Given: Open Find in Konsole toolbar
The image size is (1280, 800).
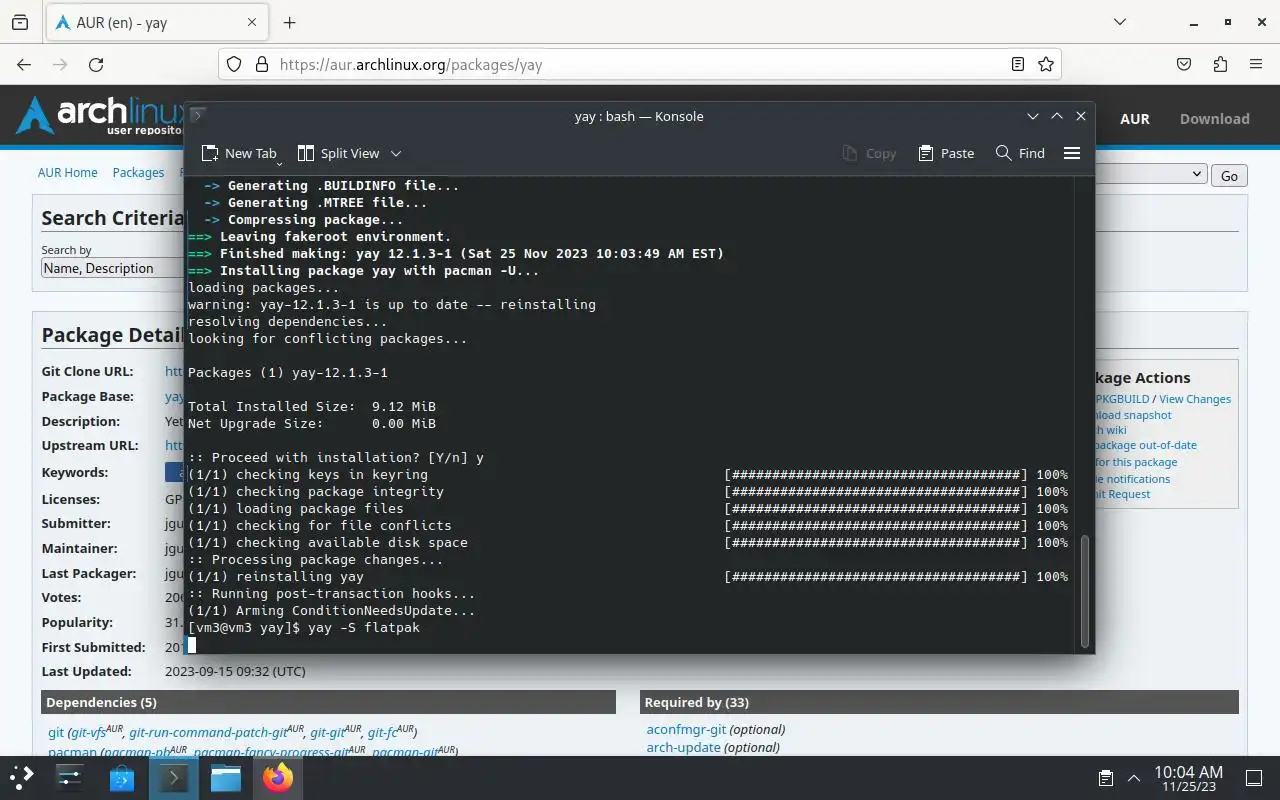Looking at the screenshot, I should pyautogui.click(x=1020, y=153).
